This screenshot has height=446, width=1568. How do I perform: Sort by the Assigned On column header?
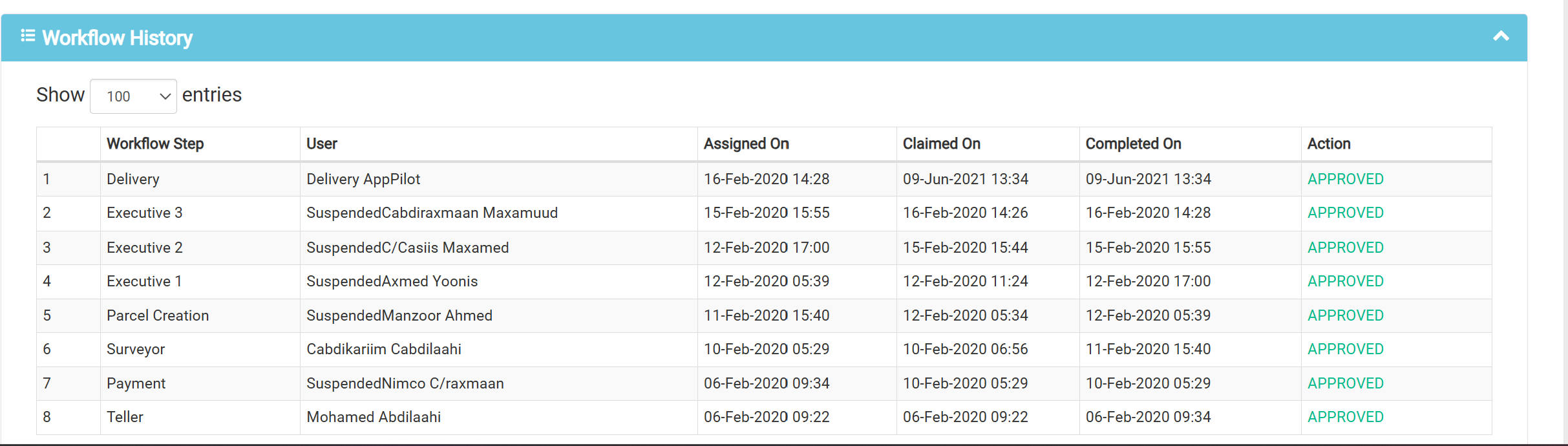coord(747,143)
